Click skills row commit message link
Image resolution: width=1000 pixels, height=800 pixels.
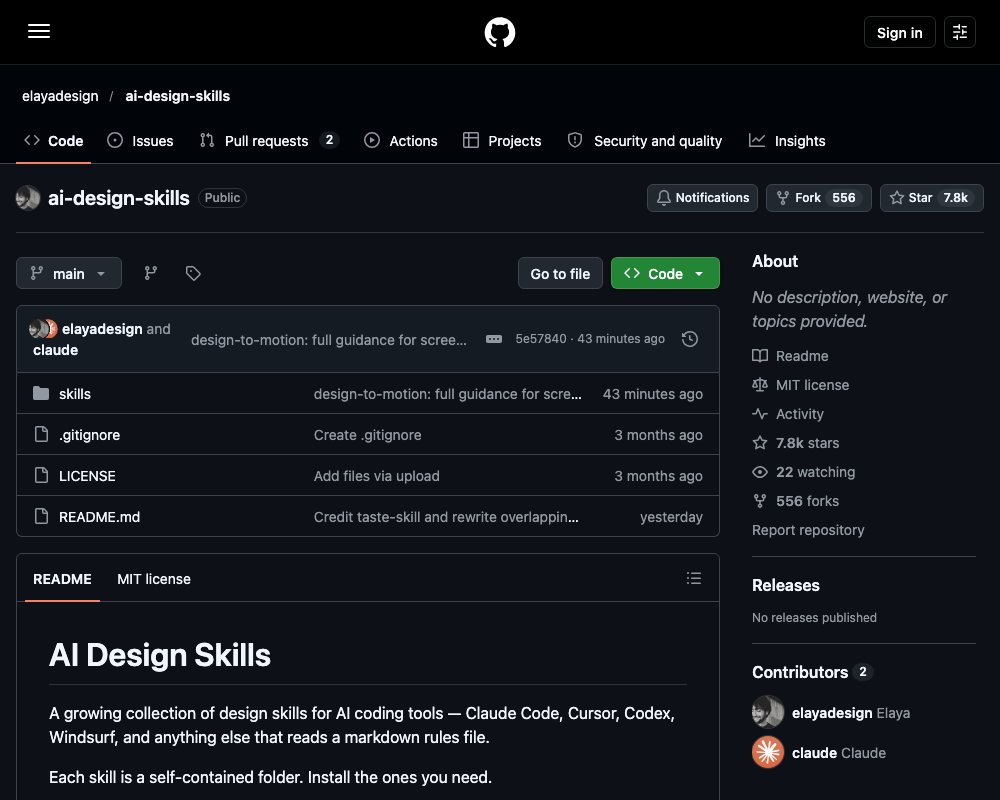click(447, 394)
